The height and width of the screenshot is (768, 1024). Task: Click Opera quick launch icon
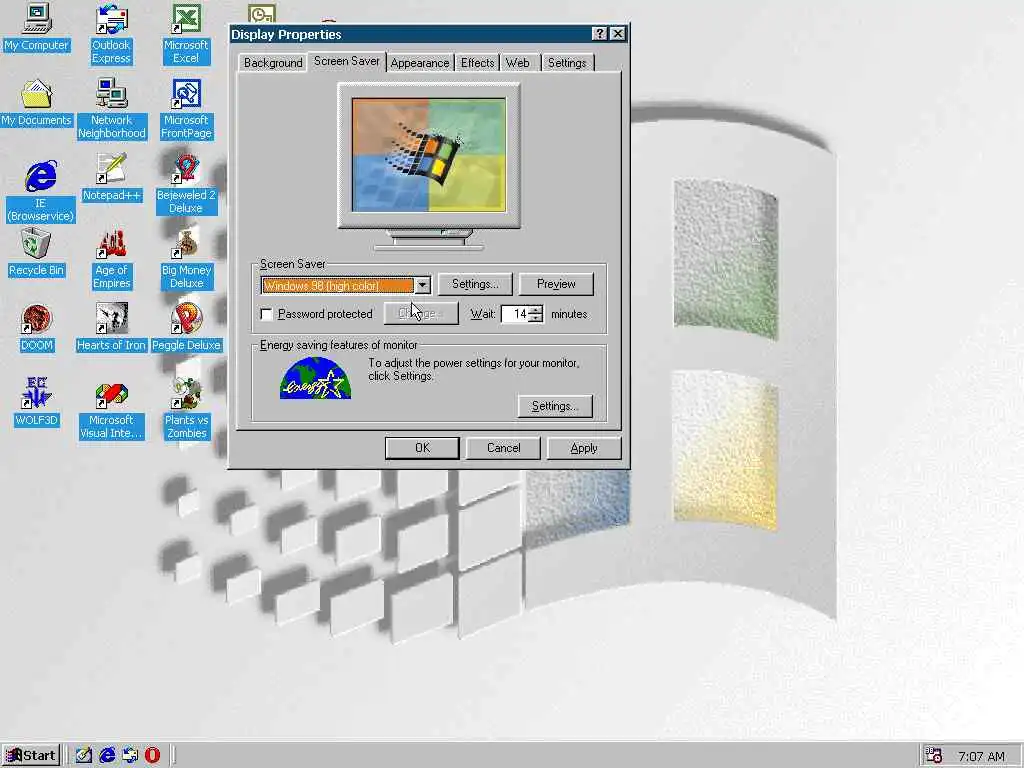tap(152, 755)
